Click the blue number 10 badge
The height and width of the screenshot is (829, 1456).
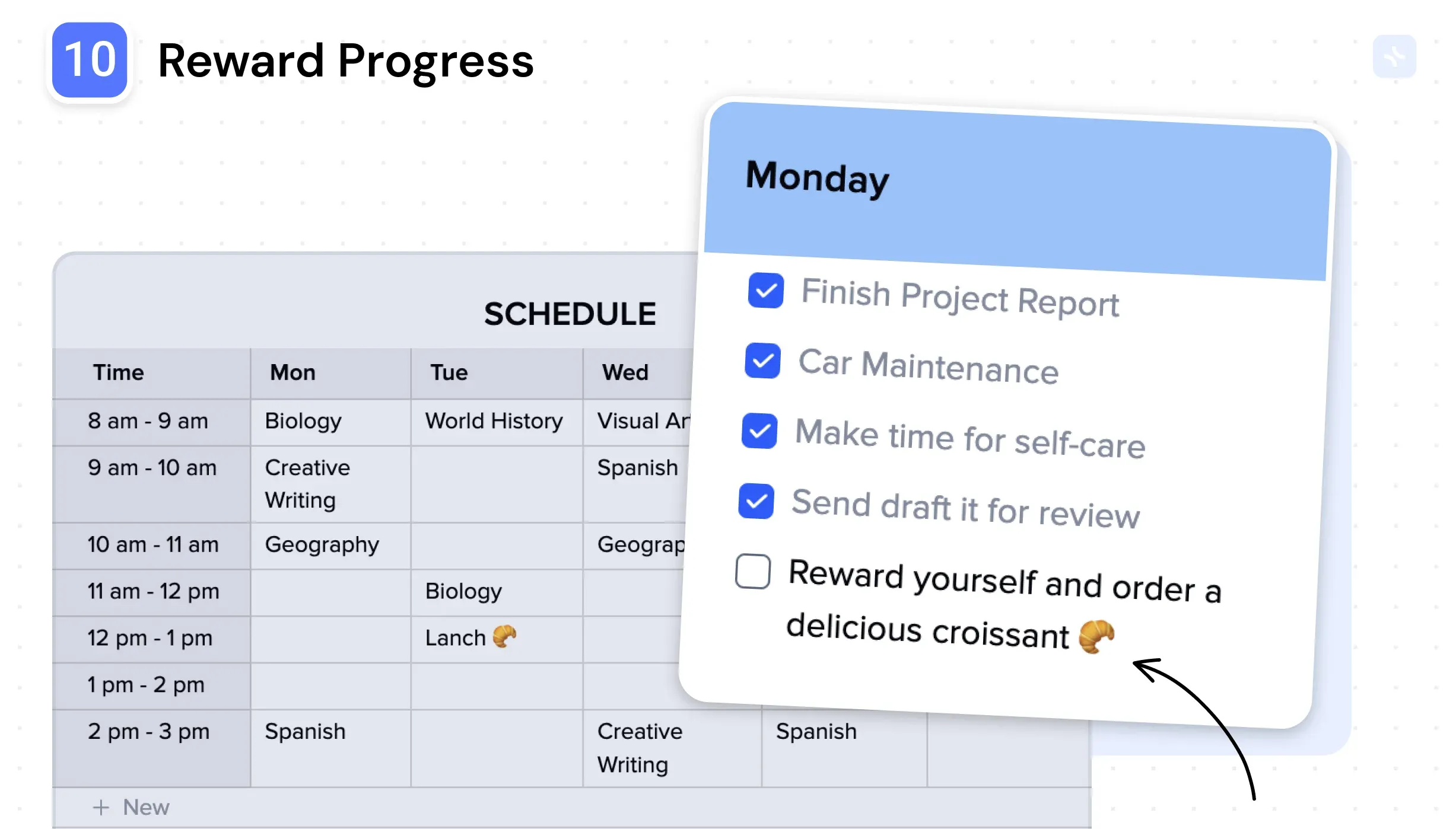90,60
